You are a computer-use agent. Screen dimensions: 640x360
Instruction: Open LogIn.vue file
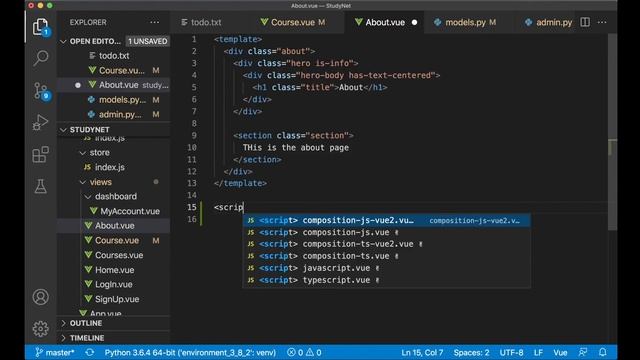pos(113,284)
